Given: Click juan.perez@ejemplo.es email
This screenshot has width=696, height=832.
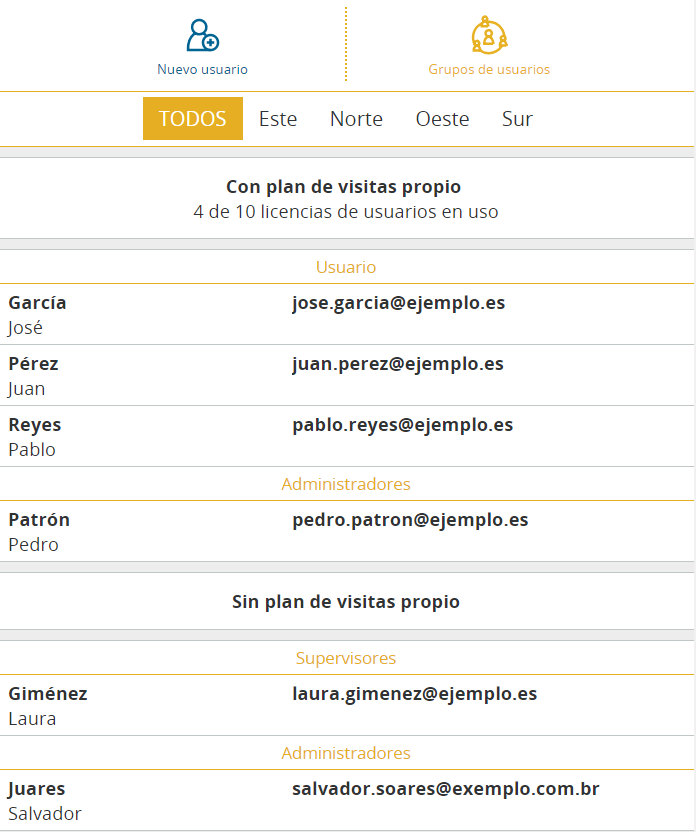Looking at the screenshot, I should coord(398,364).
